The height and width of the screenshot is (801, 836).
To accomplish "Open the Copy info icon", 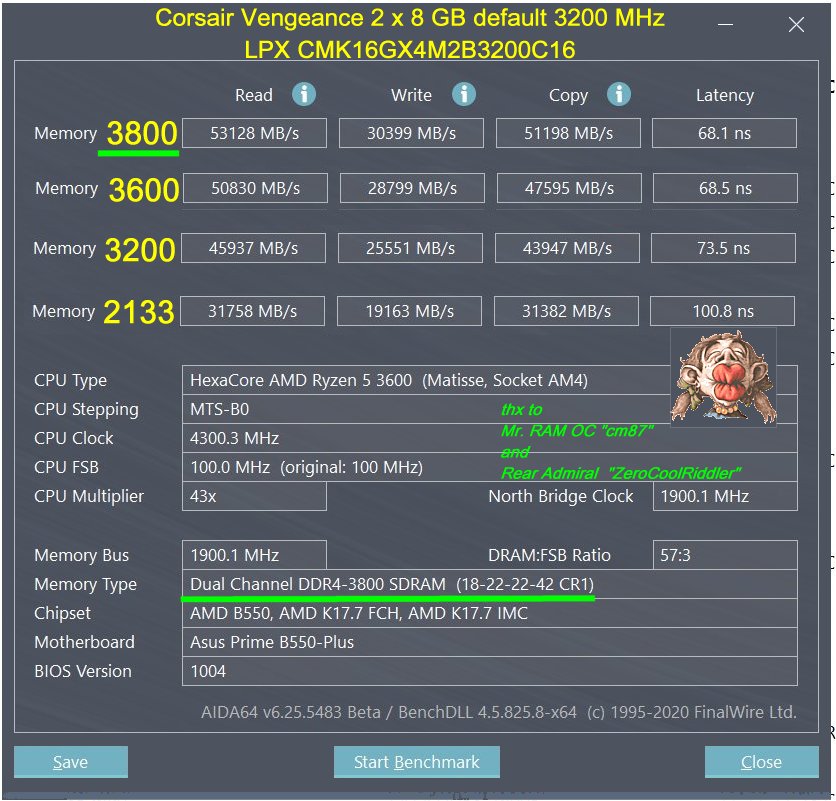I will pyautogui.click(x=618, y=94).
